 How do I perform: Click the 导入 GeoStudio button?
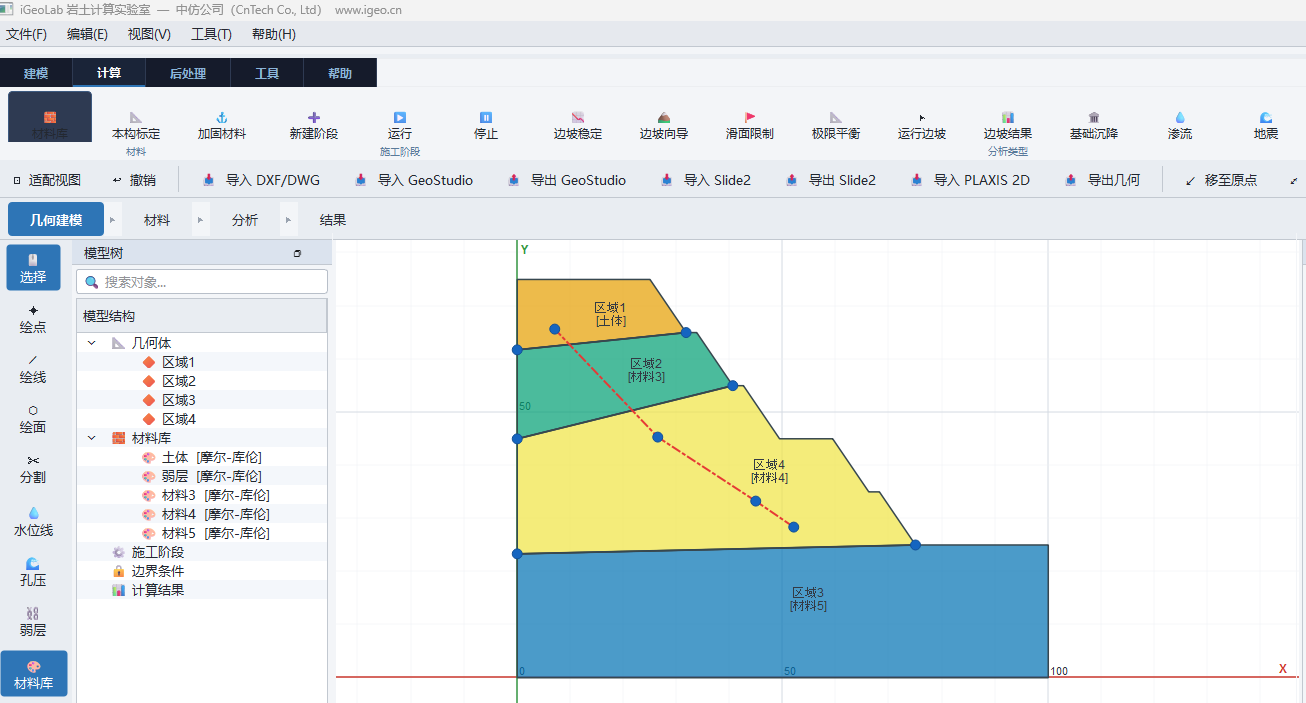[x=413, y=180]
